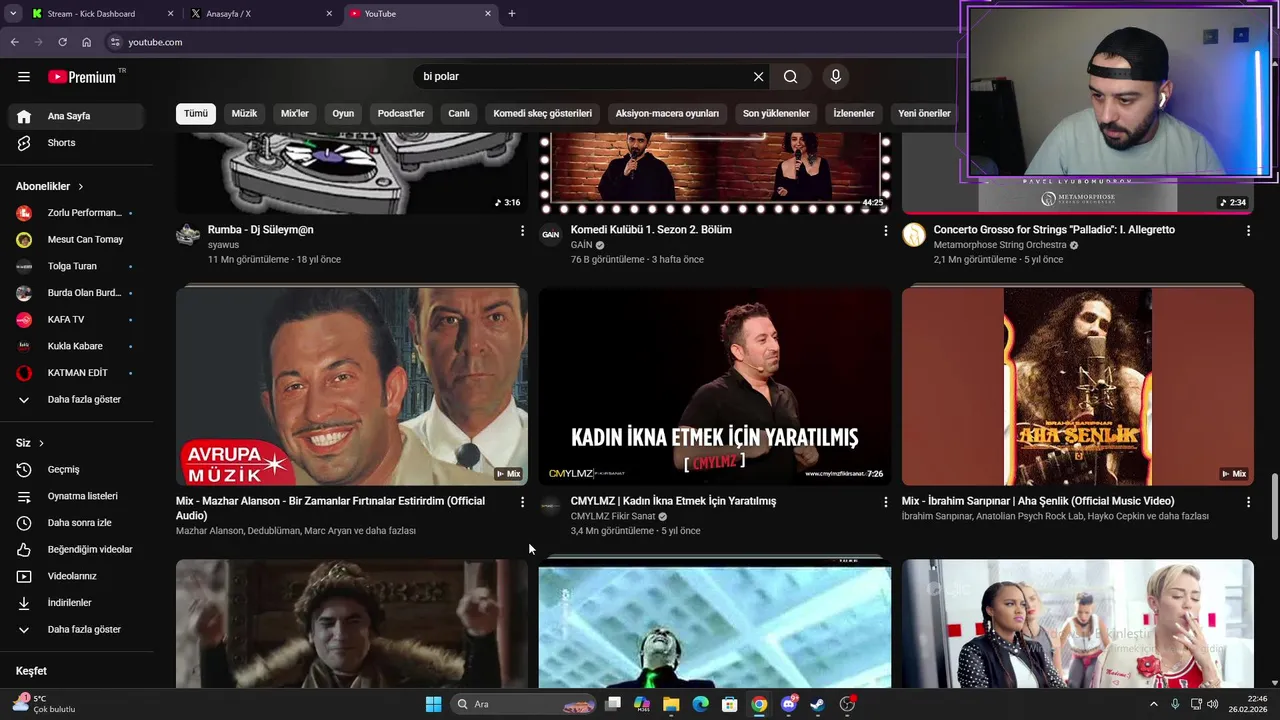1280x720 pixels.
Task: Play the Kadın İkna Etmek İçin Yaratılmış thumbnail
Action: click(x=715, y=386)
